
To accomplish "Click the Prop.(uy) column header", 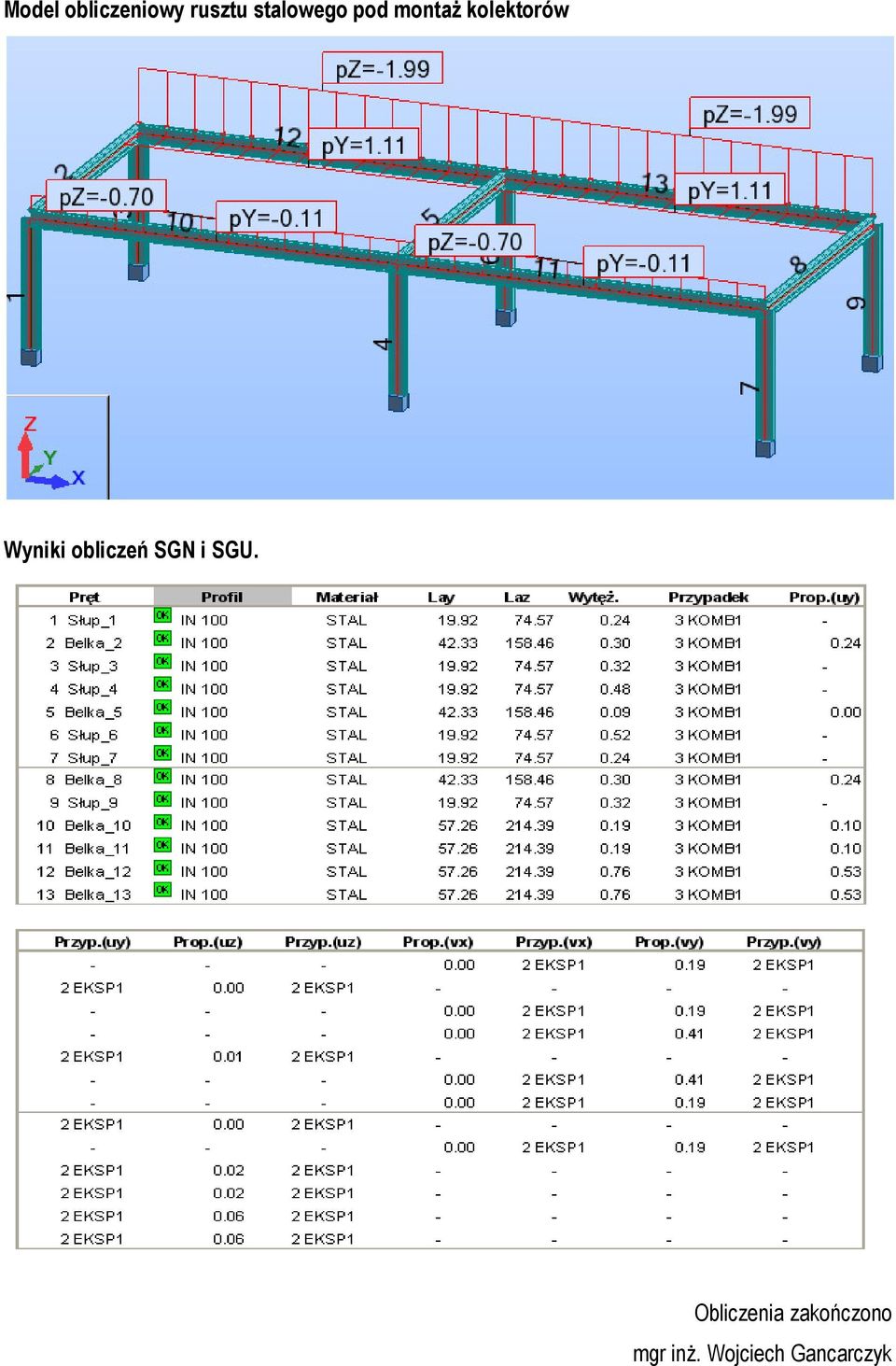I will click(x=824, y=597).
